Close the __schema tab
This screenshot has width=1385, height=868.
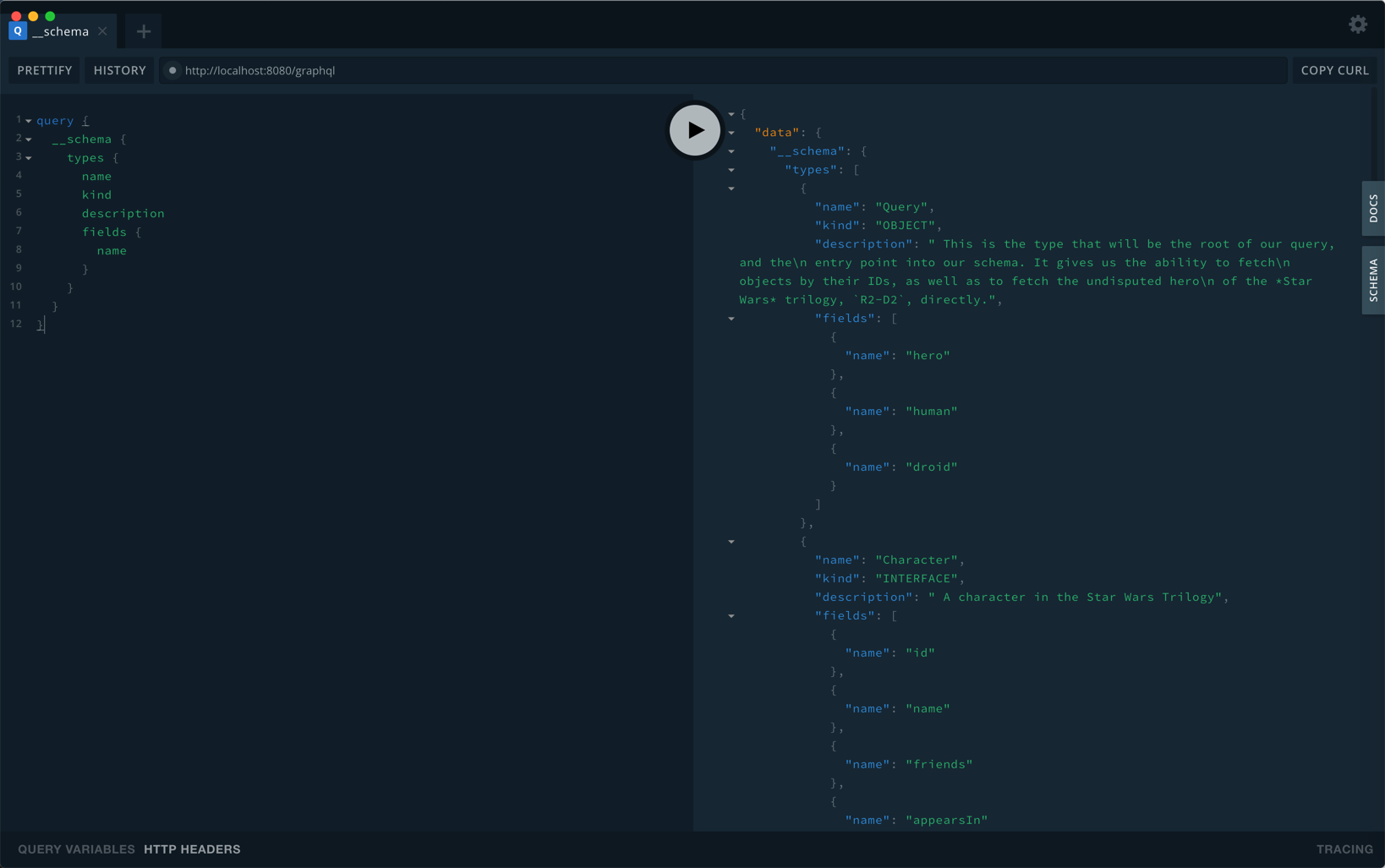pos(102,31)
